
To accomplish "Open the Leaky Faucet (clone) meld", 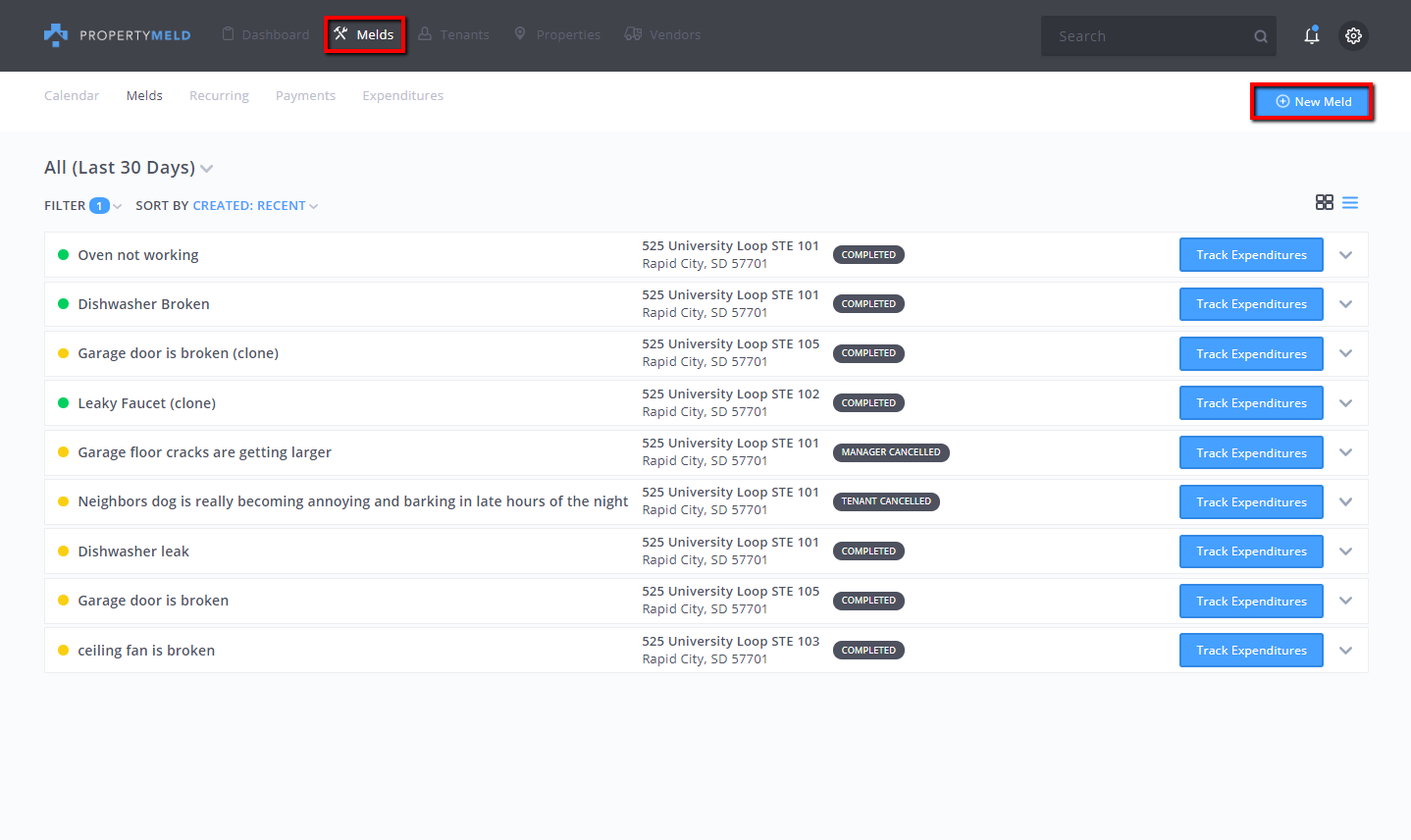I will pos(147,403).
